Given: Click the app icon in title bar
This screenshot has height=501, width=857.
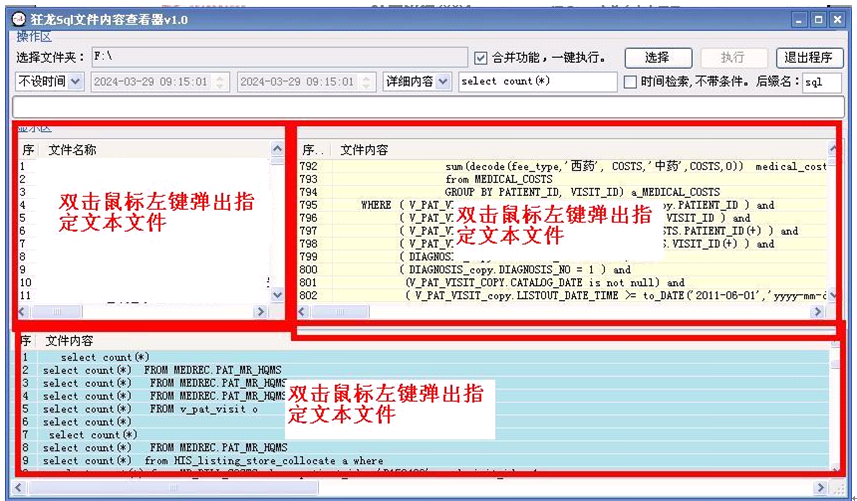Looking at the screenshot, I should (19, 20).
